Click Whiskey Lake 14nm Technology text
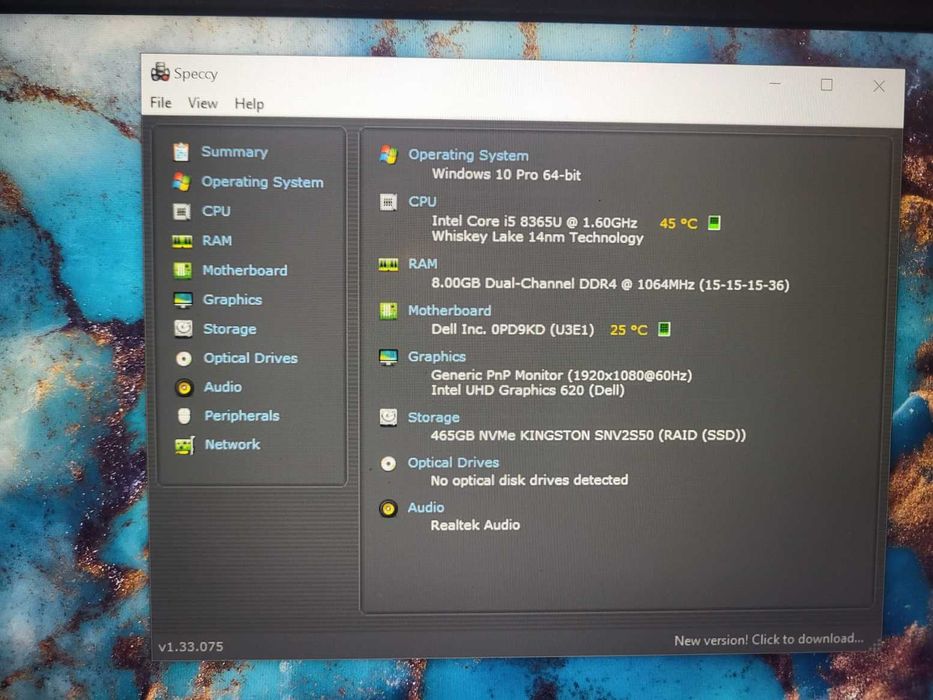Viewport: 933px width, 700px height. pos(537,238)
